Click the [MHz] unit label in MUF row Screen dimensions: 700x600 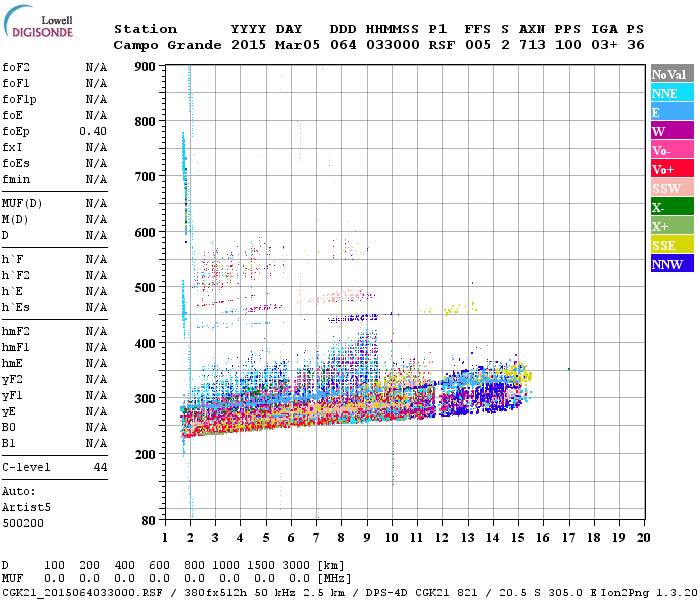334,579
